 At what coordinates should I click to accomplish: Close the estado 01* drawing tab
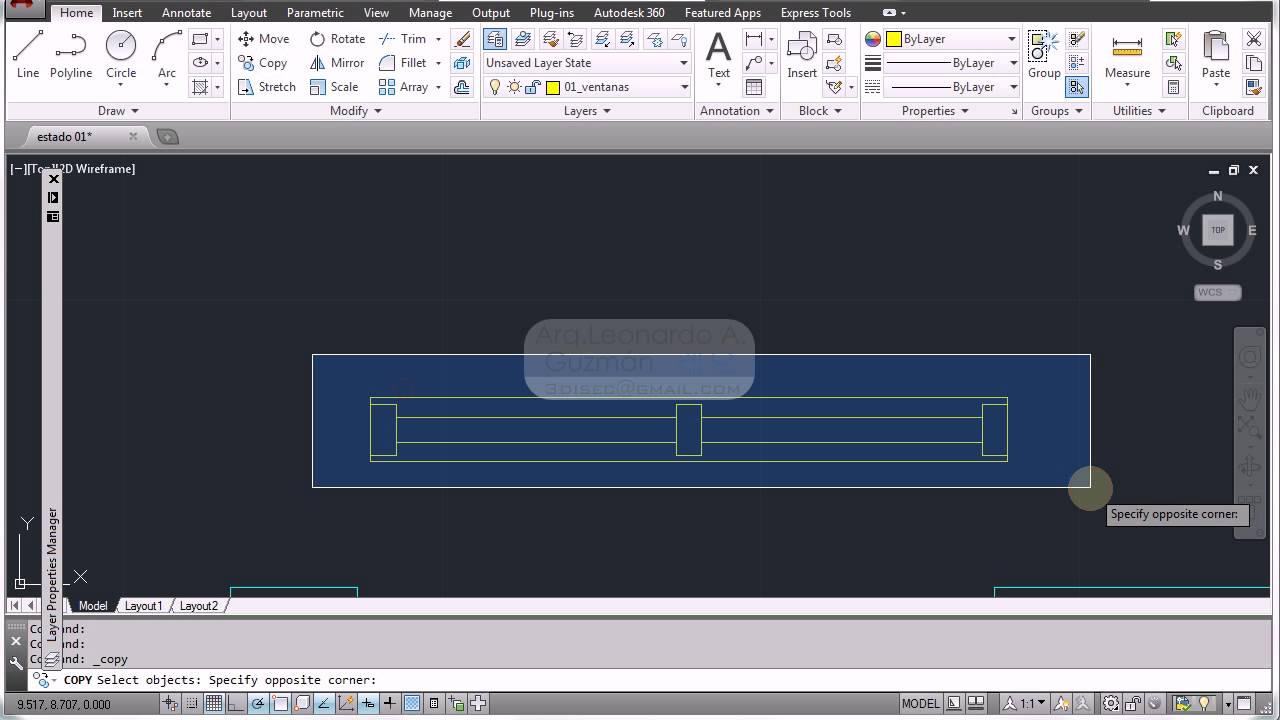(133, 136)
